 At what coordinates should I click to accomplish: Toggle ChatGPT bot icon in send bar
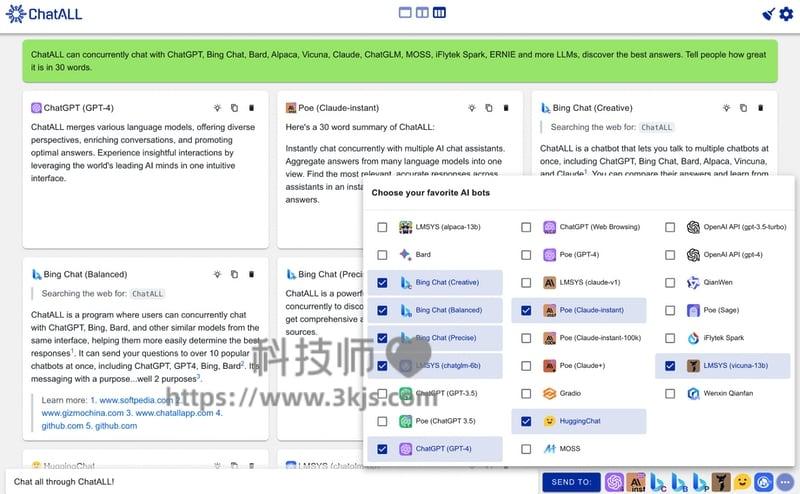coord(614,482)
